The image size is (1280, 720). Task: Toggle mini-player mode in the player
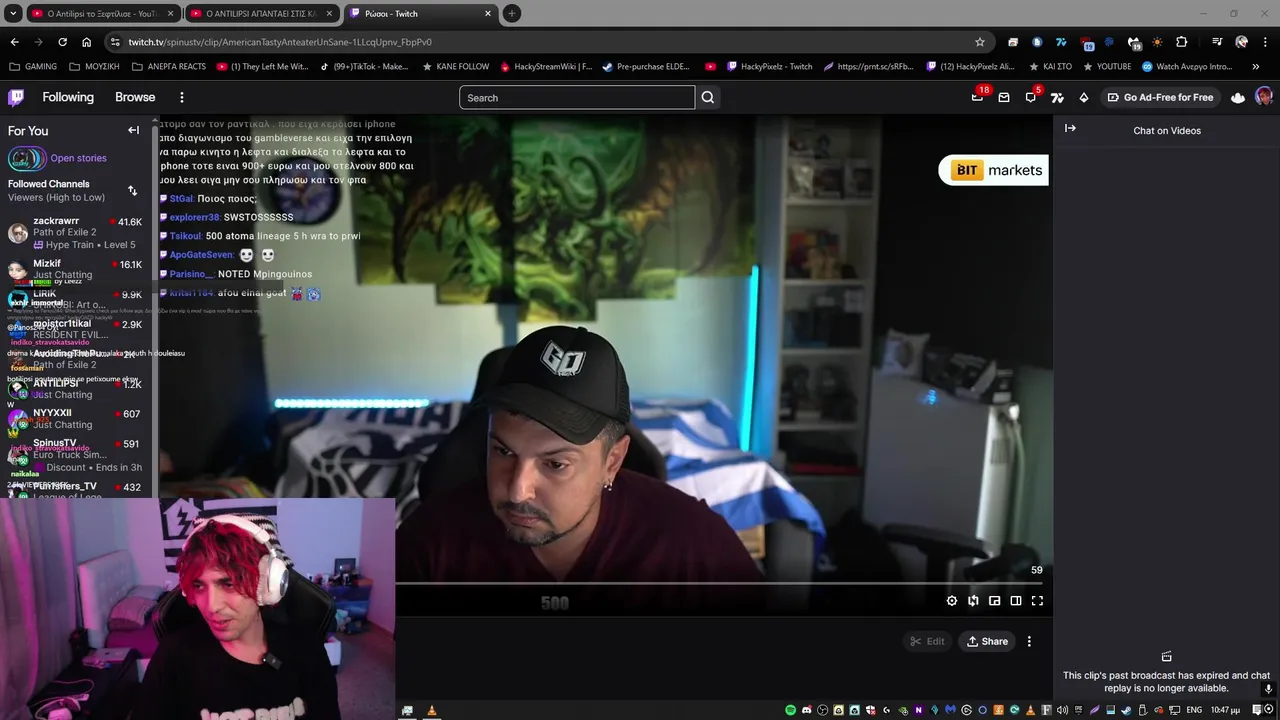coord(995,601)
